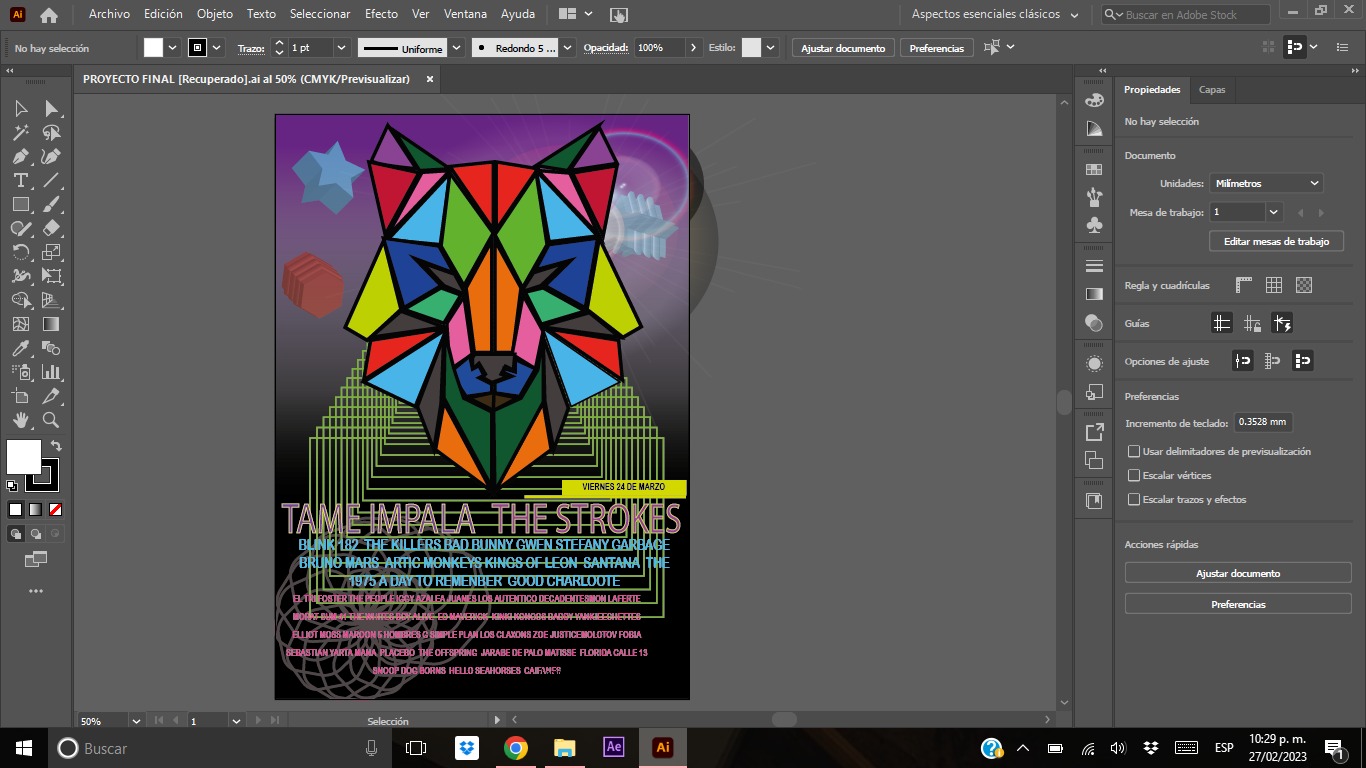
Task: Select the Mesh tool
Action: pyautogui.click(x=20, y=324)
